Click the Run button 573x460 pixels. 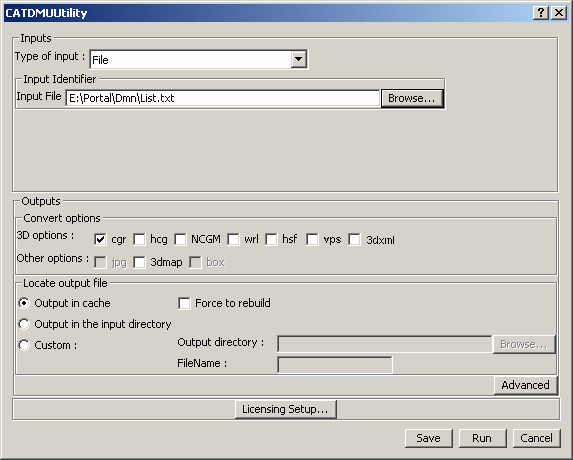pos(482,438)
